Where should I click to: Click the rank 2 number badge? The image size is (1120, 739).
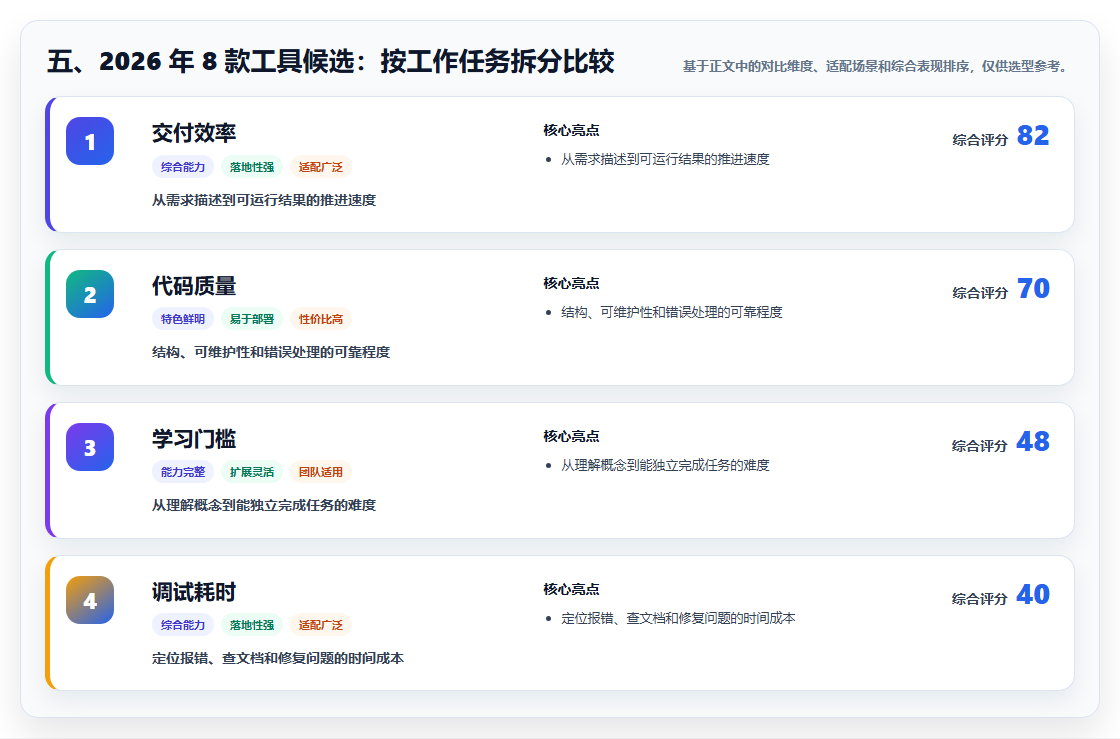[90, 294]
